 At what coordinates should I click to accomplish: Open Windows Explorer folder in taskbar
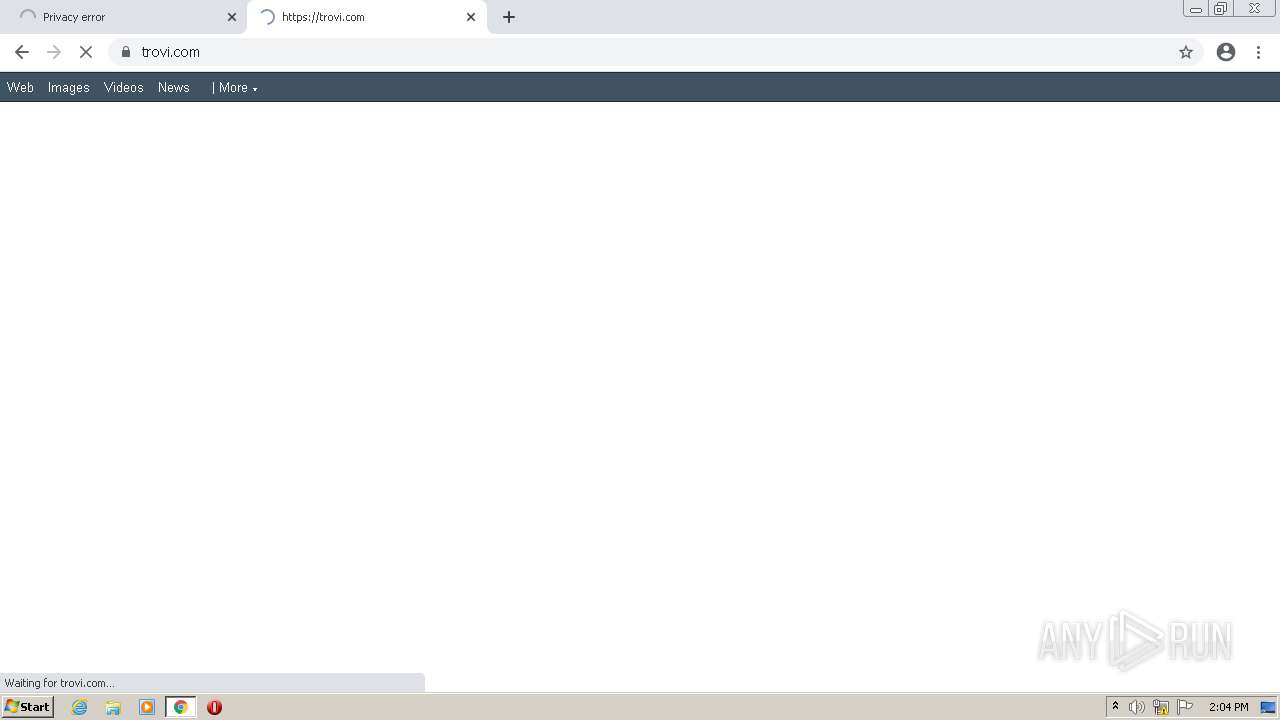tap(113, 707)
